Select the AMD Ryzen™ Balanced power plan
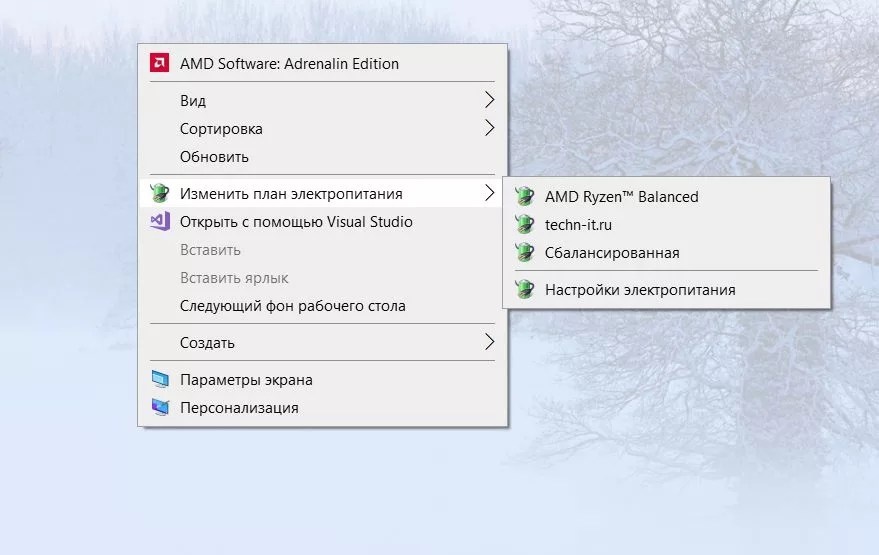This screenshot has width=879, height=555. [666, 197]
